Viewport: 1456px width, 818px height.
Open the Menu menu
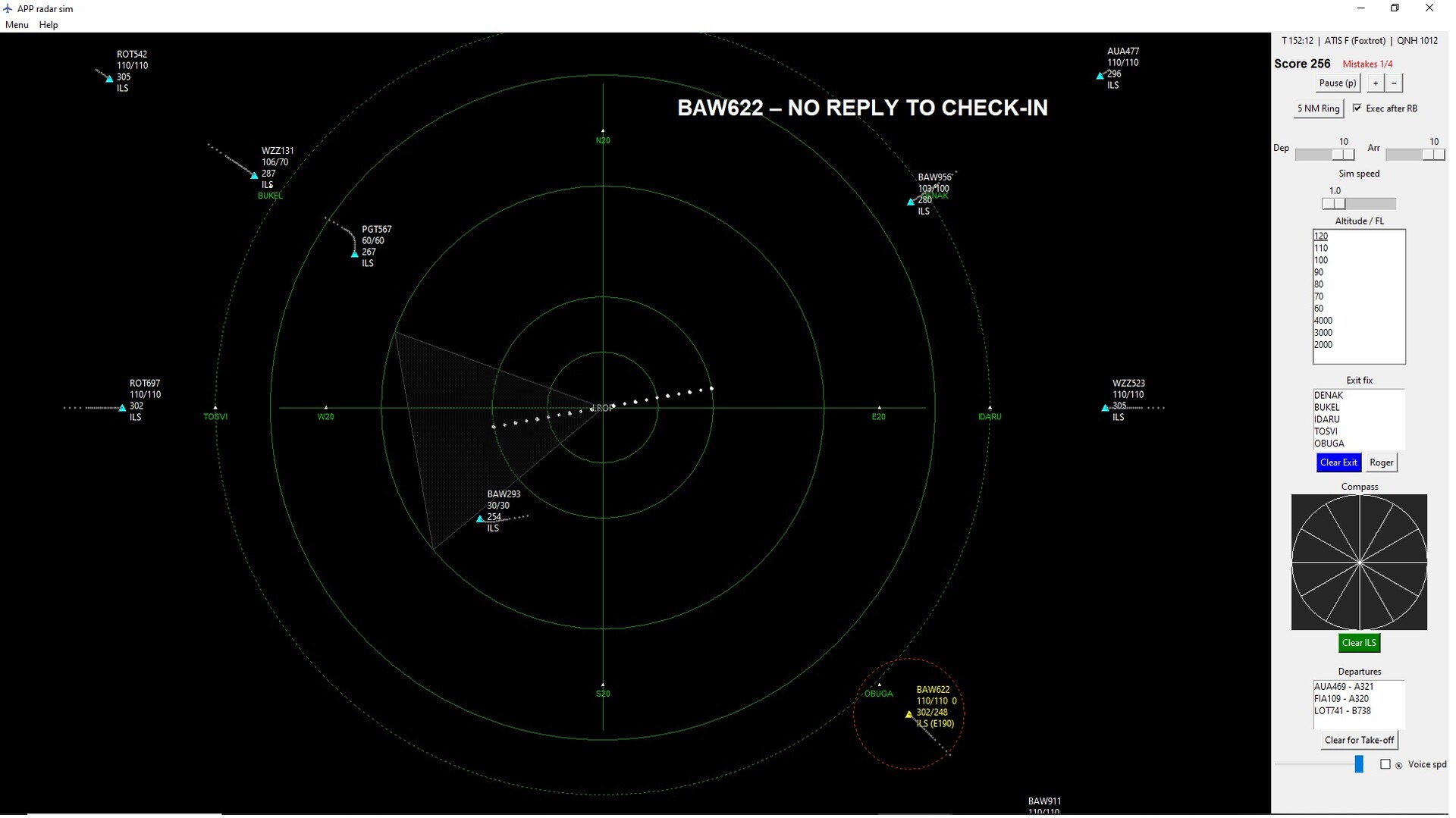pyautogui.click(x=17, y=25)
